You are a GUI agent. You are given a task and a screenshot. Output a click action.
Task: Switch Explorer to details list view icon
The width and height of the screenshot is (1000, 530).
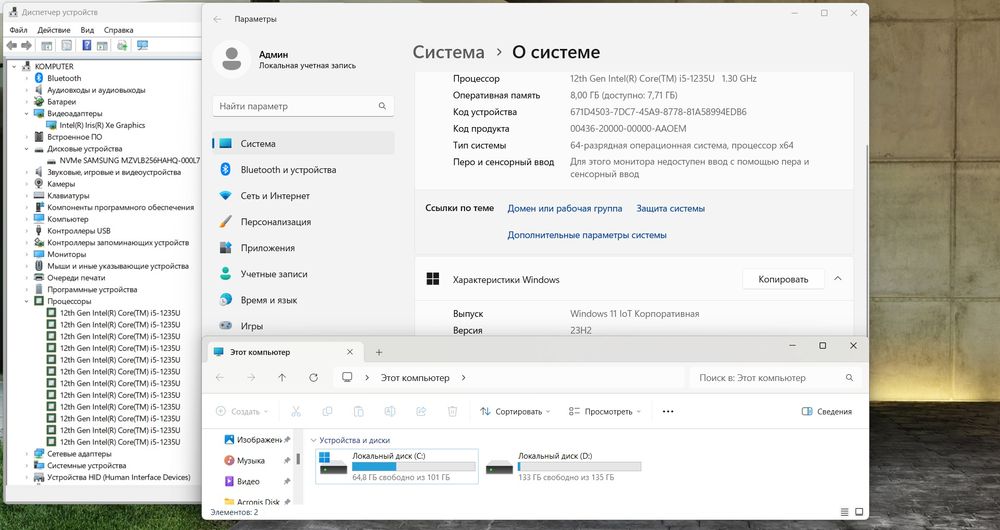(844, 512)
